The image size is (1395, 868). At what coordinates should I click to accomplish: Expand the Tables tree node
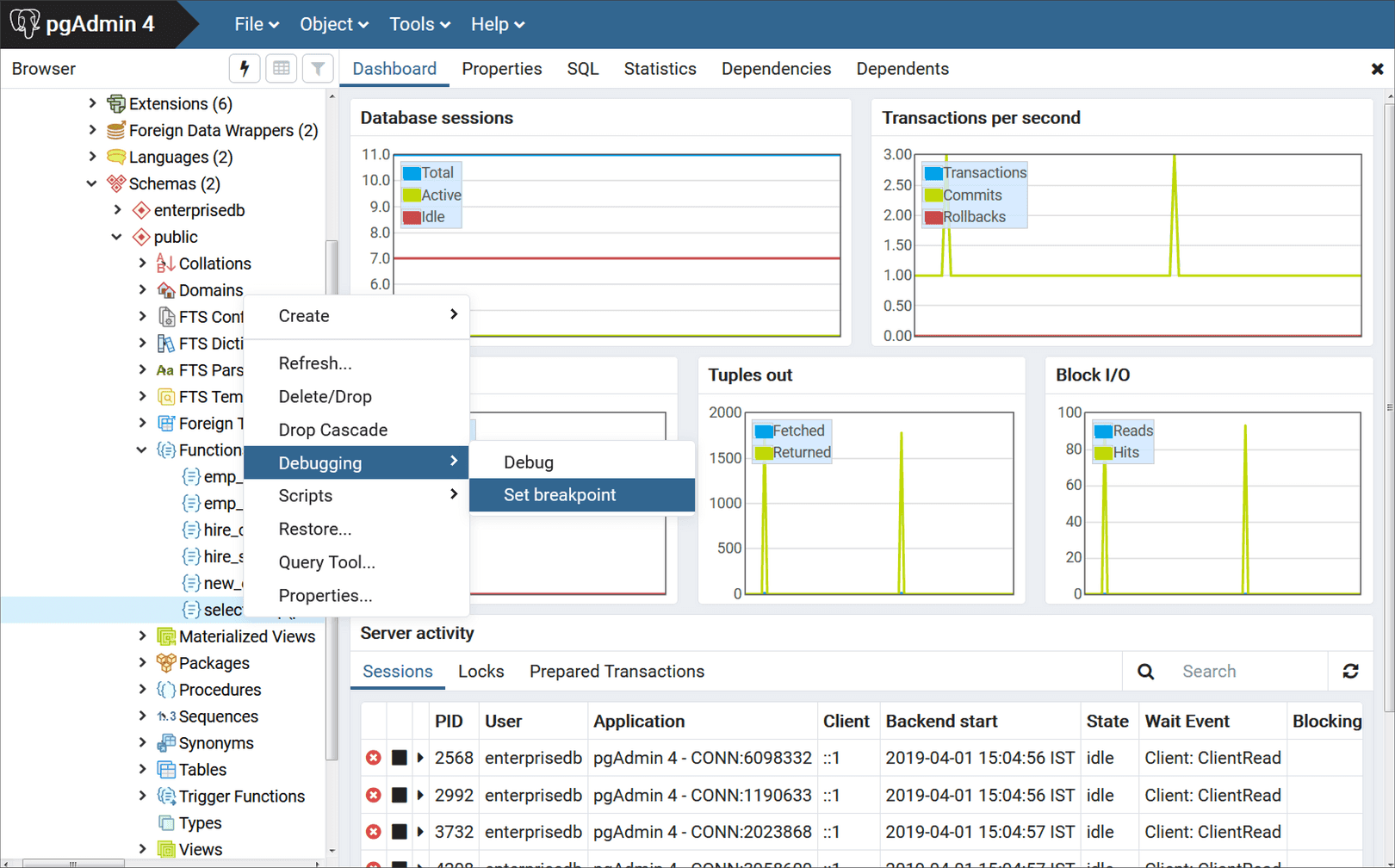143,769
